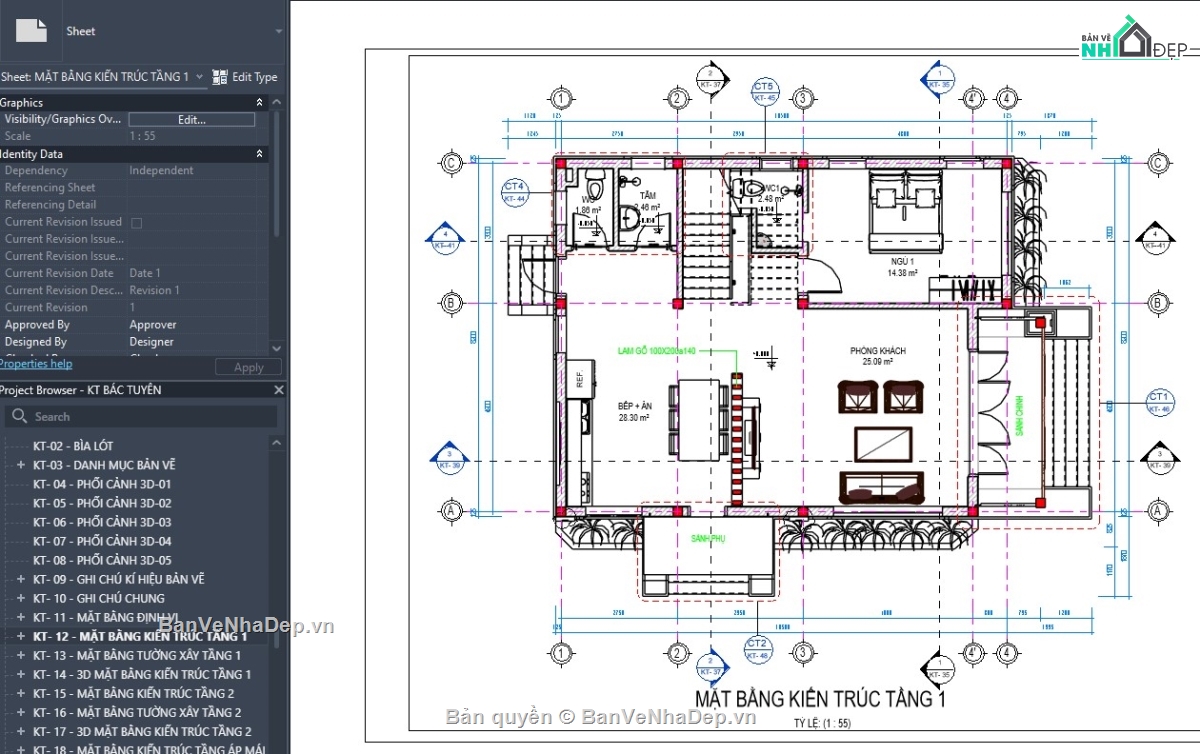Screen dimensions: 1200x754
Task: Select section marker 4 KT-41 on left
Action: pos(445,237)
